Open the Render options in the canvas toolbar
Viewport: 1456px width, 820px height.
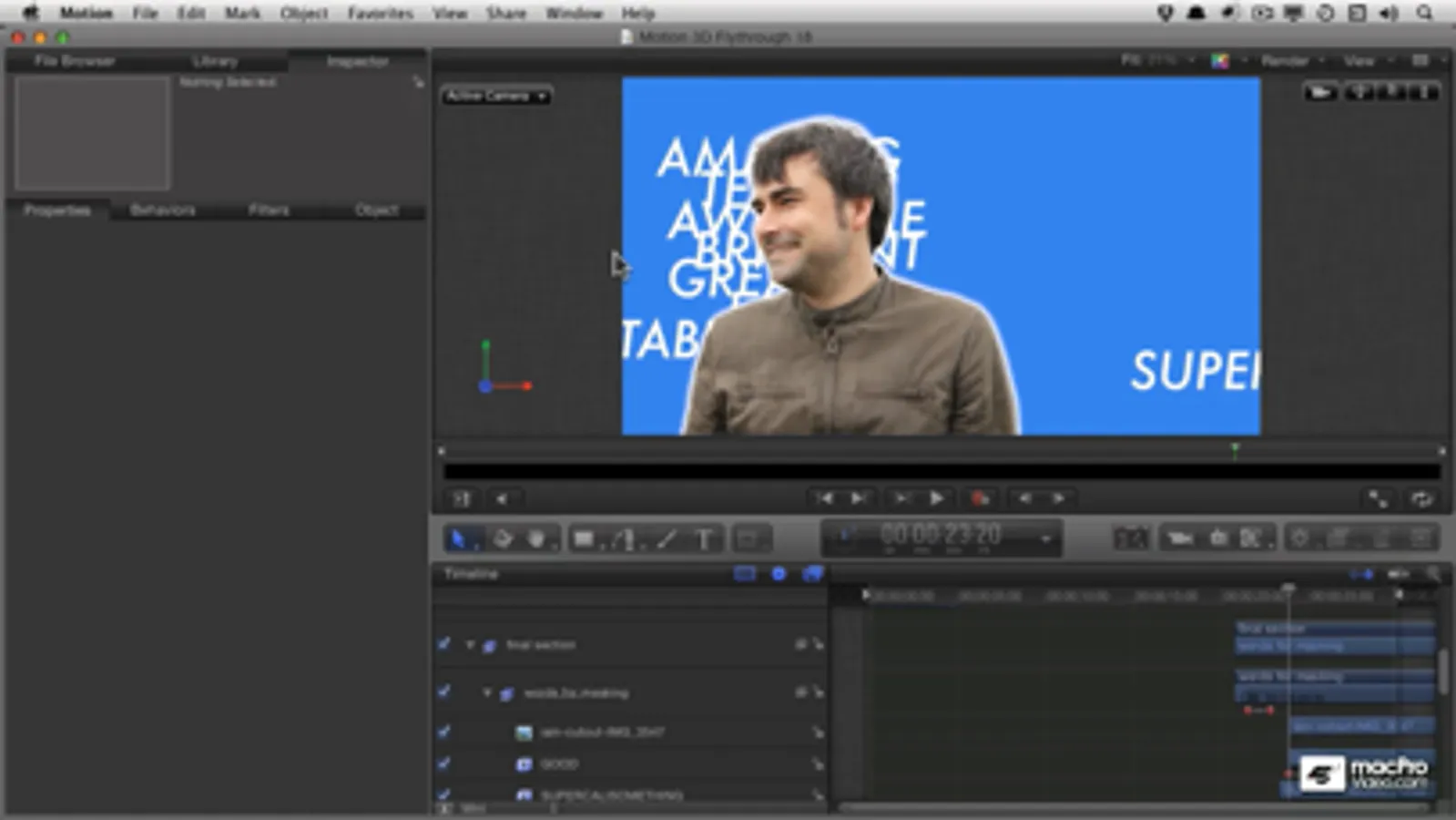point(1286,61)
